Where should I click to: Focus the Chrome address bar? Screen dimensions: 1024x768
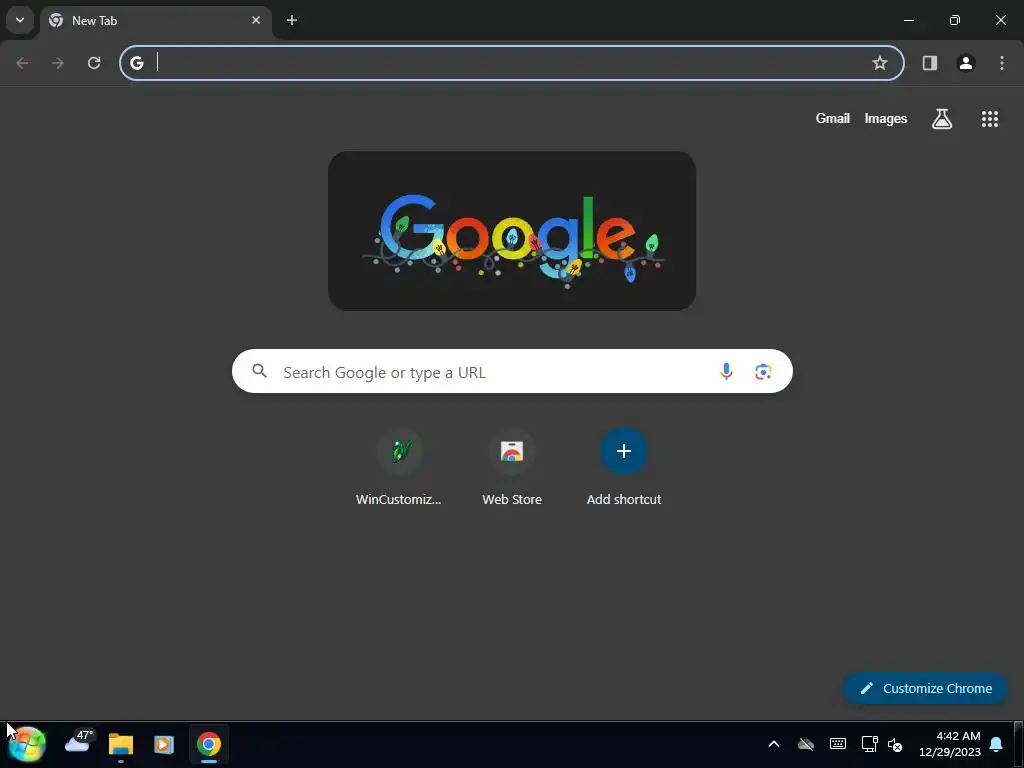click(512, 63)
